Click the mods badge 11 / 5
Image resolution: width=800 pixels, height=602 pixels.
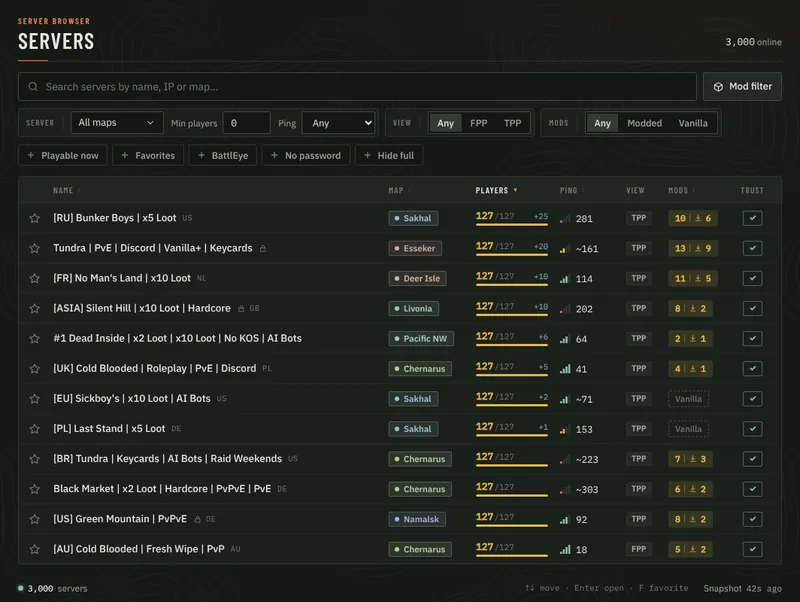tap(692, 279)
